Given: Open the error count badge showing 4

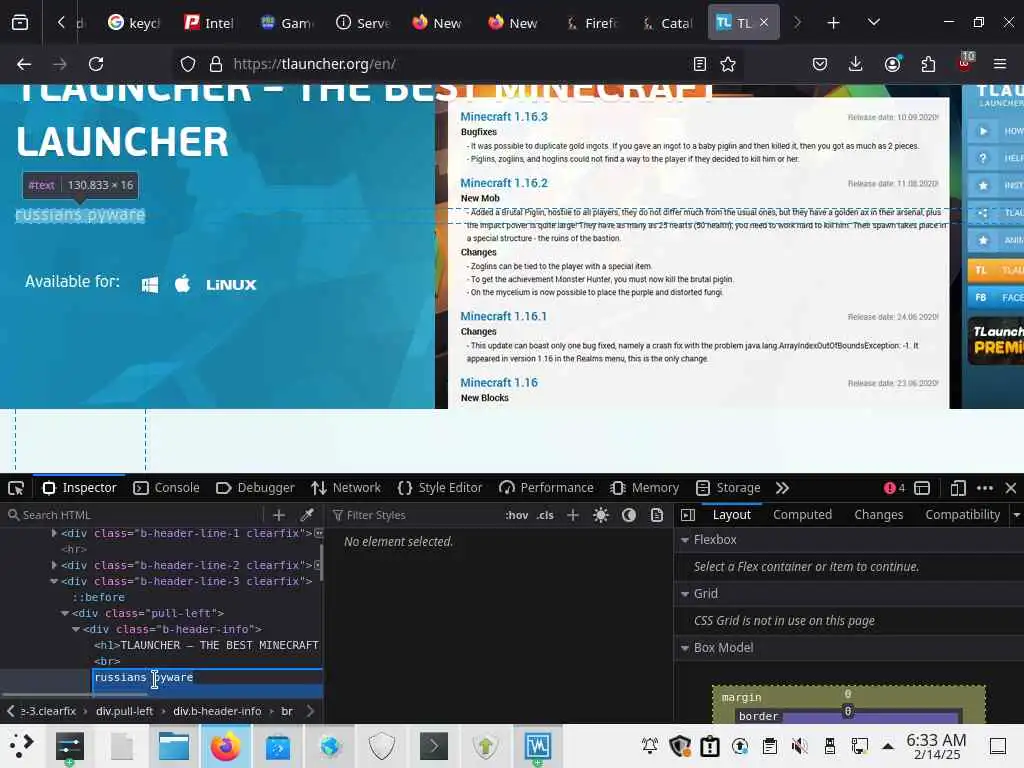Looking at the screenshot, I should coord(894,488).
